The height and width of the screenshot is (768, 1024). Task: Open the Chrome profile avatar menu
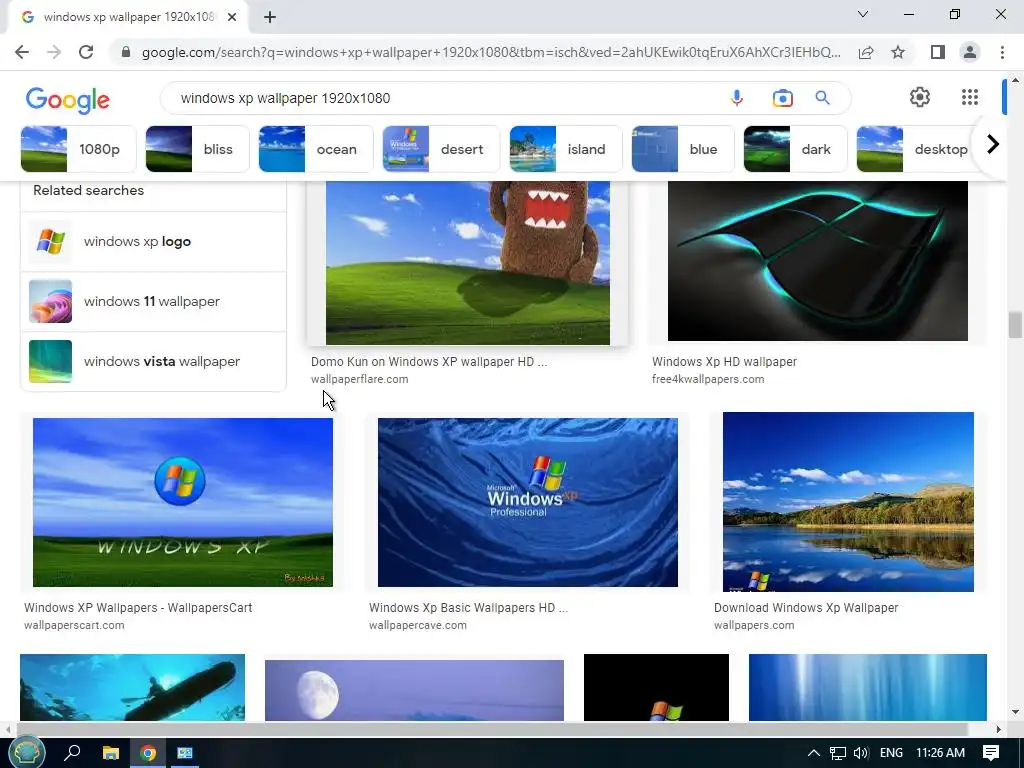point(970,52)
